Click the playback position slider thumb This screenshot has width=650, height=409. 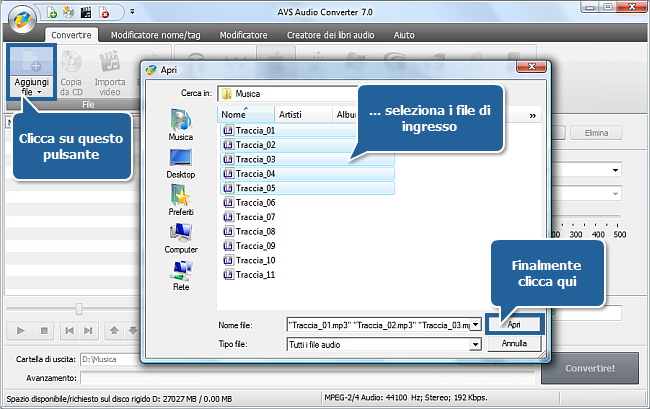point(79,309)
